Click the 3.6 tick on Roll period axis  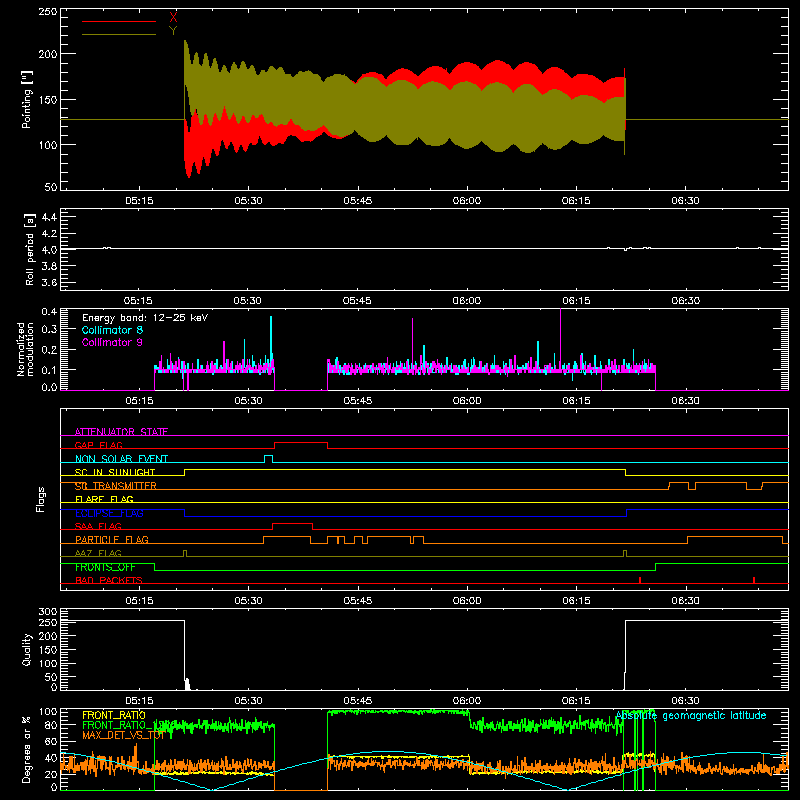(x=49, y=282)
